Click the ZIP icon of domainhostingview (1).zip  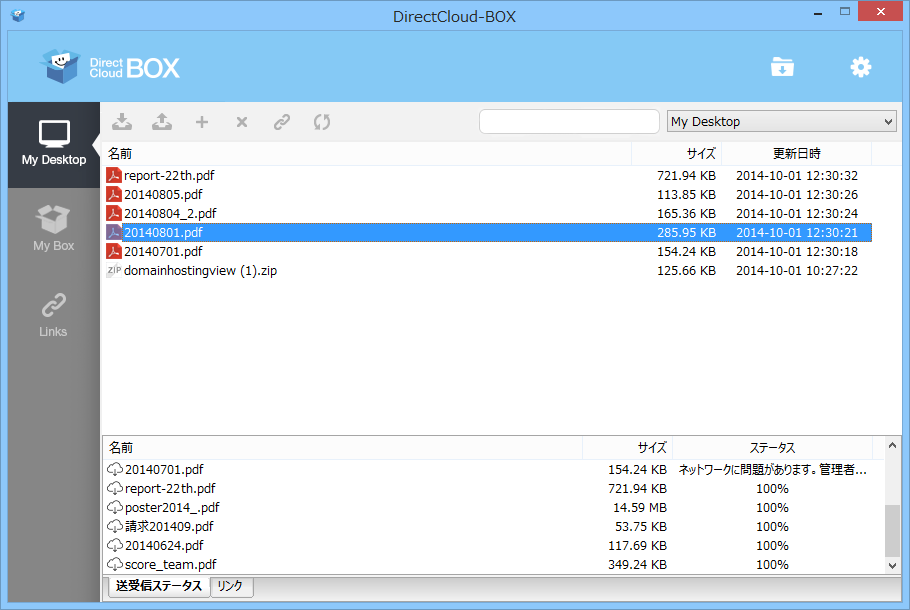pyautogui.click(x=114, y=270)
